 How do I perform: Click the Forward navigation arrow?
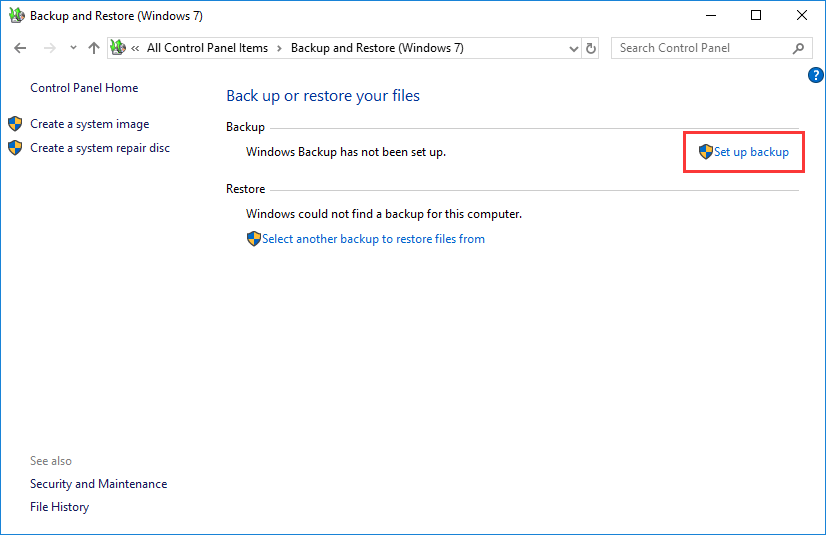pos(50,48)
